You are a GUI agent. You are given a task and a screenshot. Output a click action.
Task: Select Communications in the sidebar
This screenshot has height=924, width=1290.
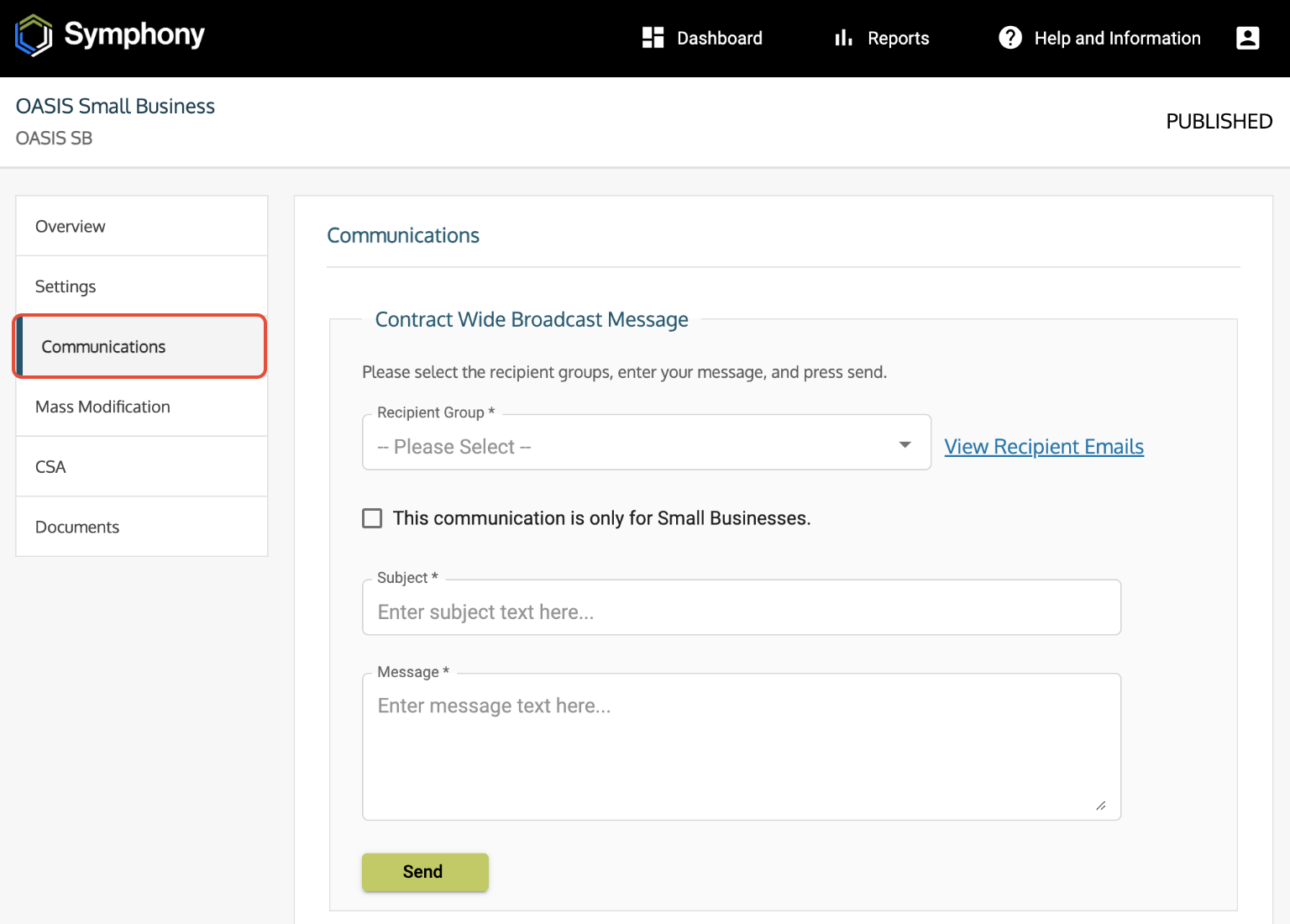click(x=140, y=346)
